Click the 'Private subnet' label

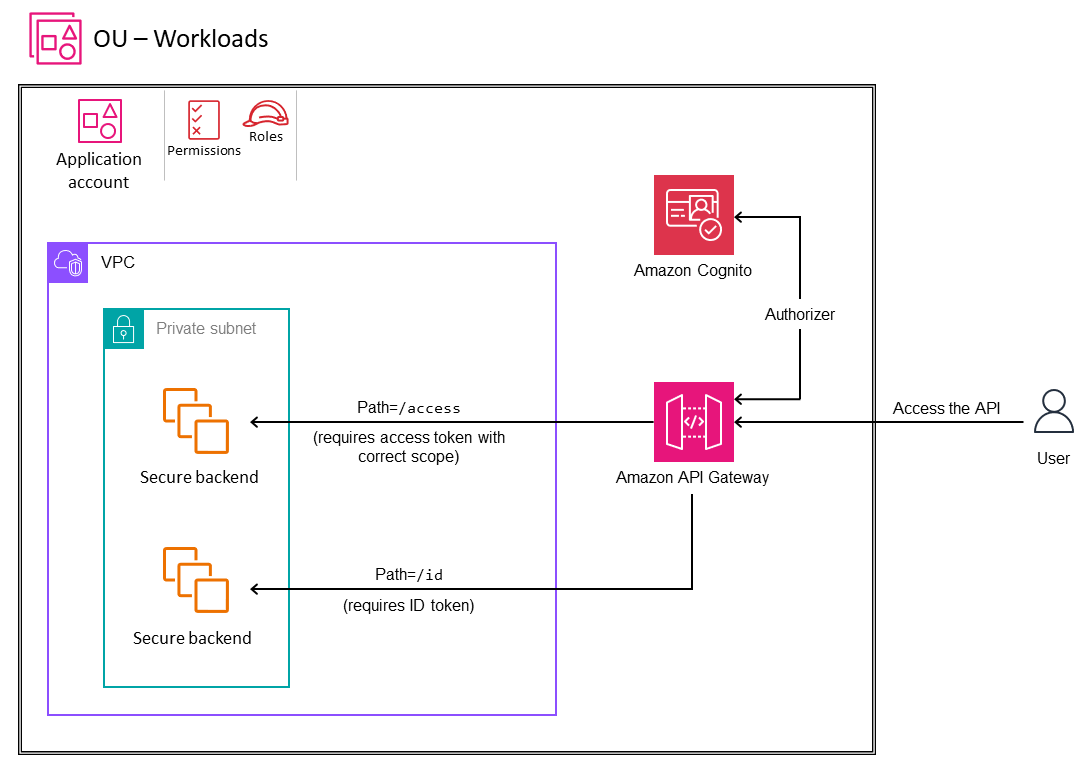click(206, 328)
